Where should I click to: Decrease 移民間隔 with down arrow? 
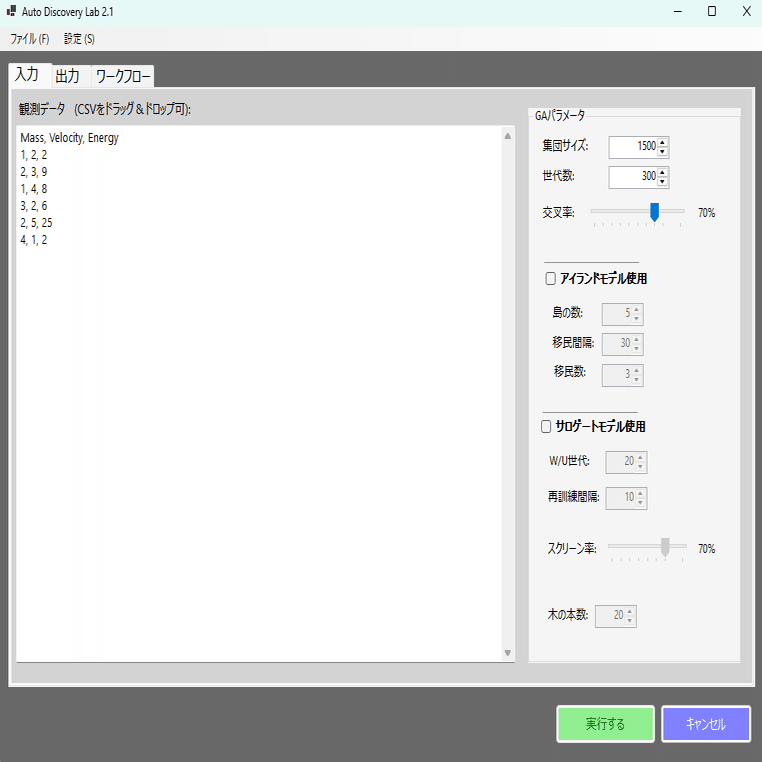coord(637,349)
